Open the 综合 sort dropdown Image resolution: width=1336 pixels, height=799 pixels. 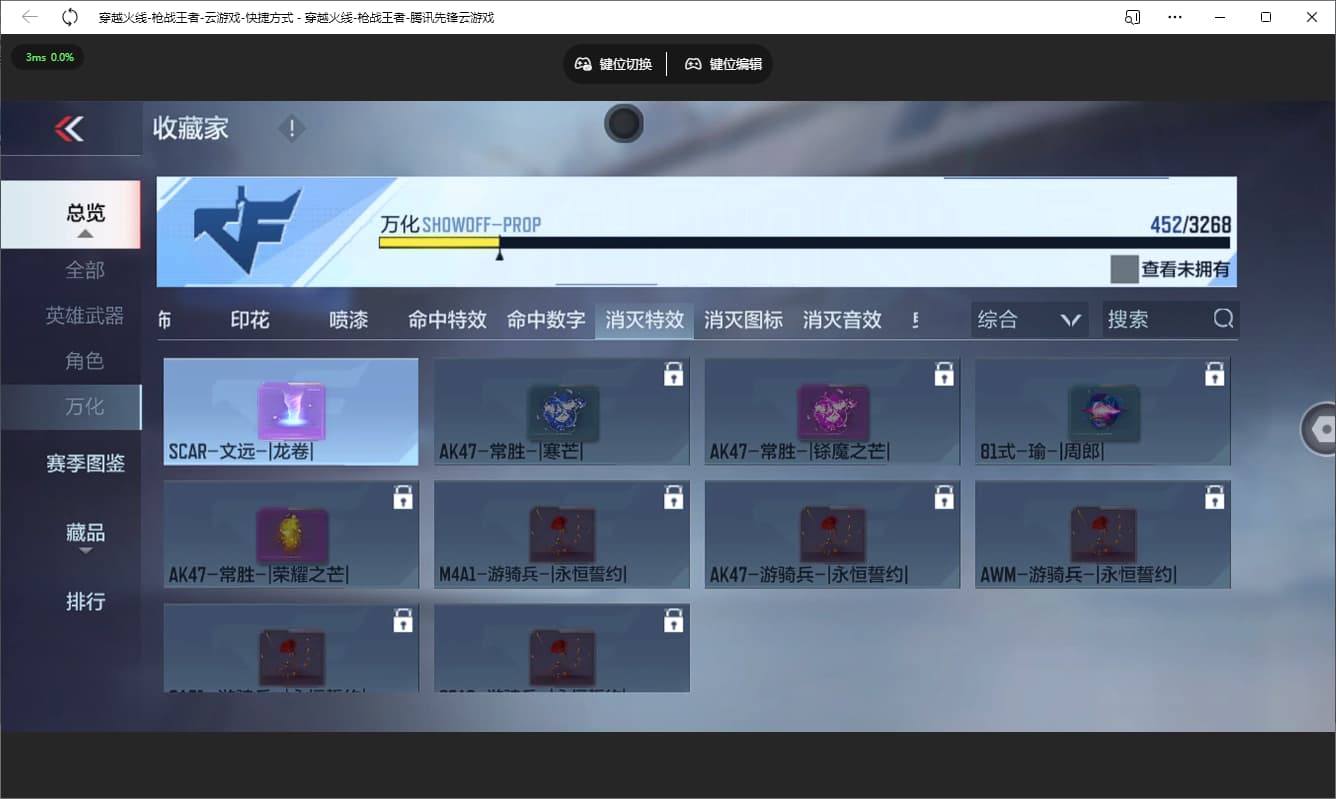[1029, 318]
